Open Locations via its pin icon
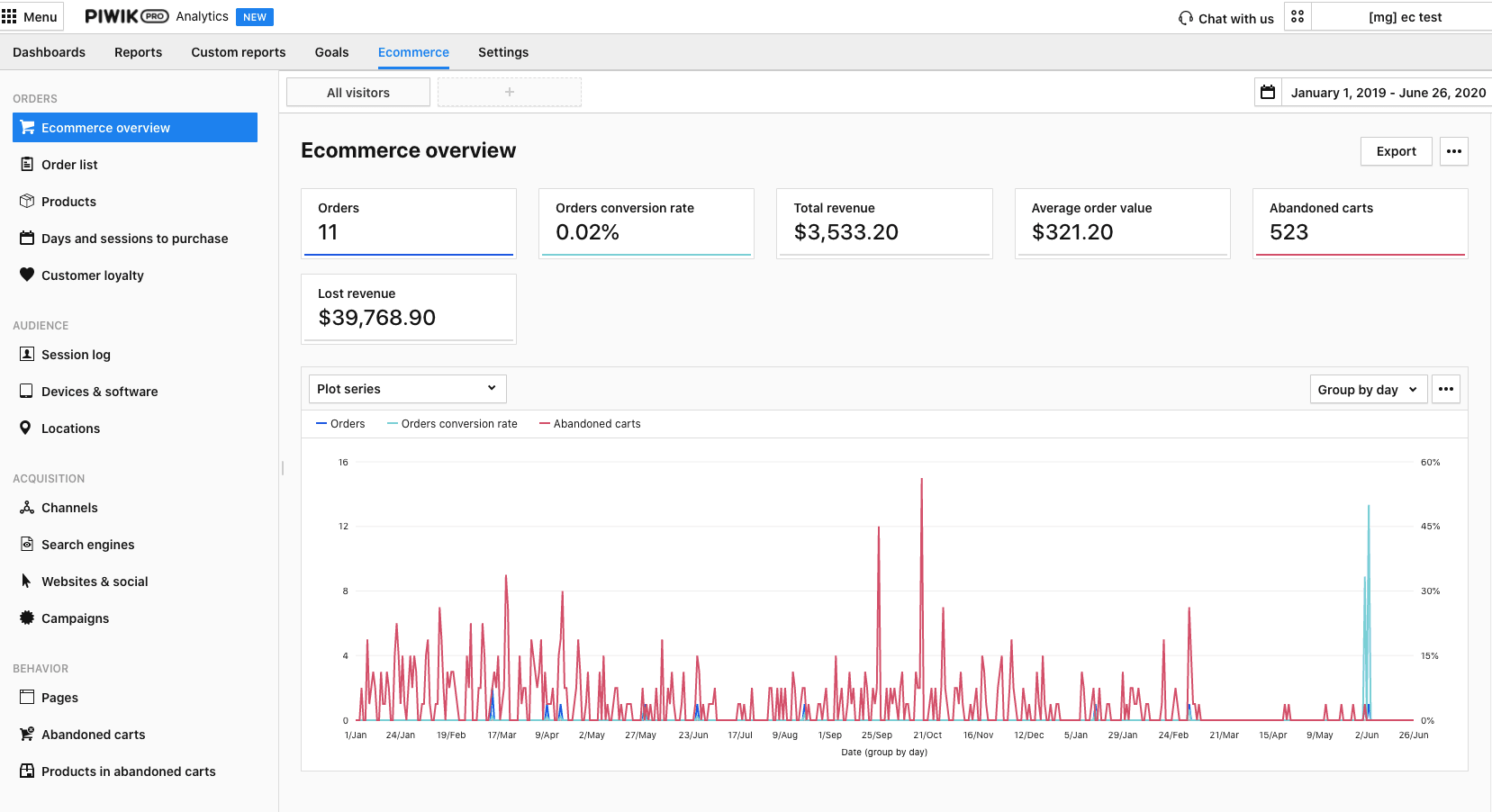1492x812 pixels. pos(26,429)
